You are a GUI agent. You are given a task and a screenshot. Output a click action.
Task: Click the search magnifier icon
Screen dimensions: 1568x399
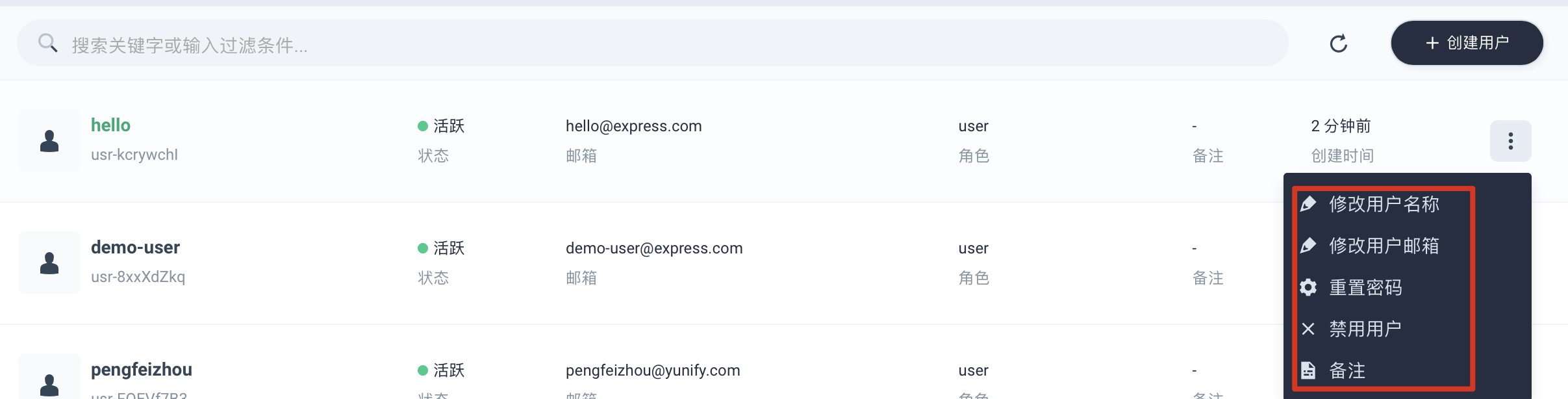pos(48,43)
